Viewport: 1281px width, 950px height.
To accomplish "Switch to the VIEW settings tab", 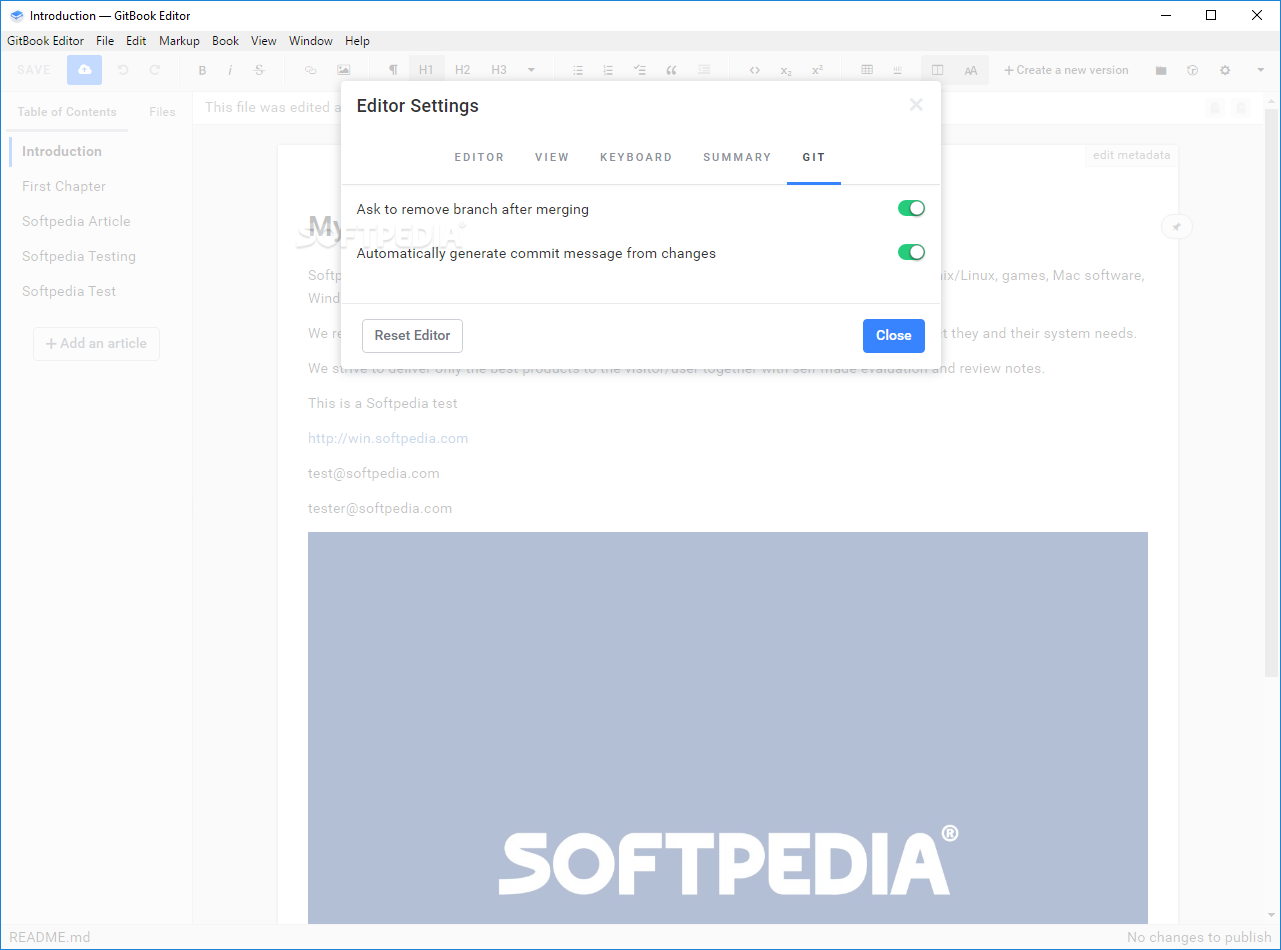I will 552,157.
